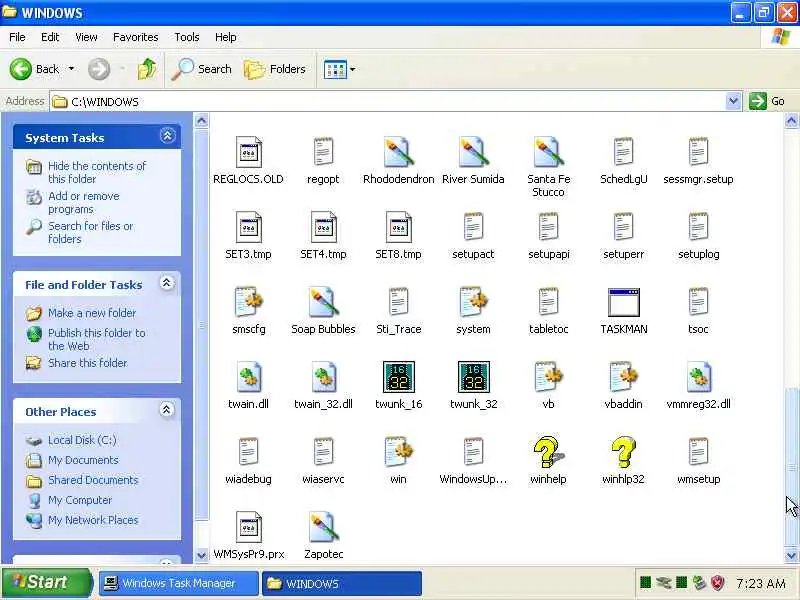Select the setupapi log file
Viewport: 800px width, 600px height.
(x=548, y=227)
